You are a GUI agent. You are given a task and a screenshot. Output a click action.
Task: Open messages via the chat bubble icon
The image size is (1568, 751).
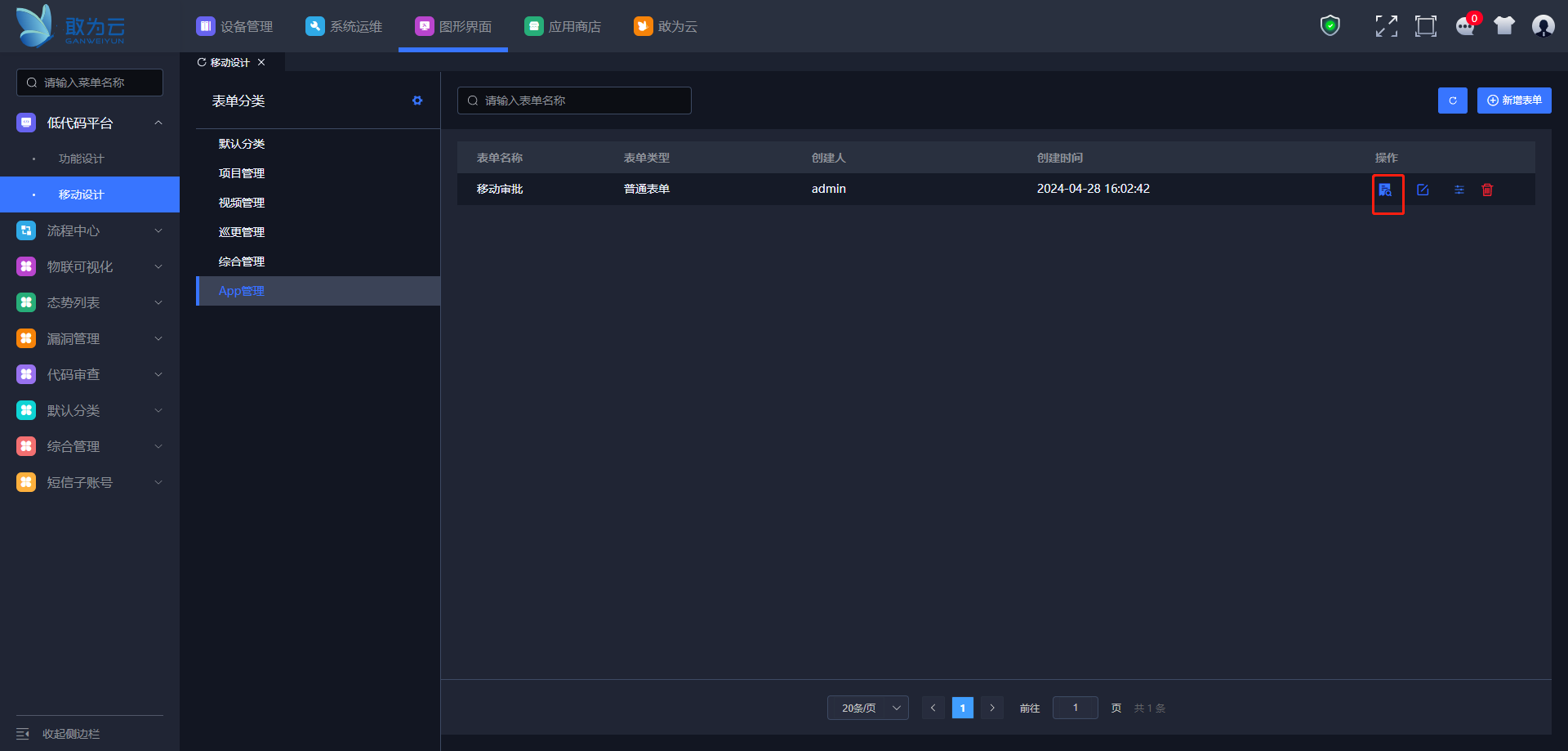[x=1466, y=26]
